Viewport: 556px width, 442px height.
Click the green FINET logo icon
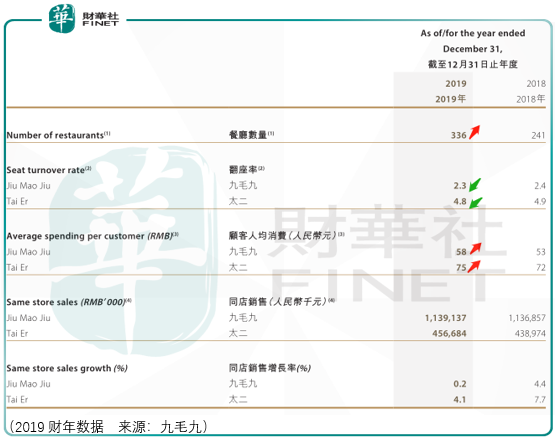pos(62,18)
